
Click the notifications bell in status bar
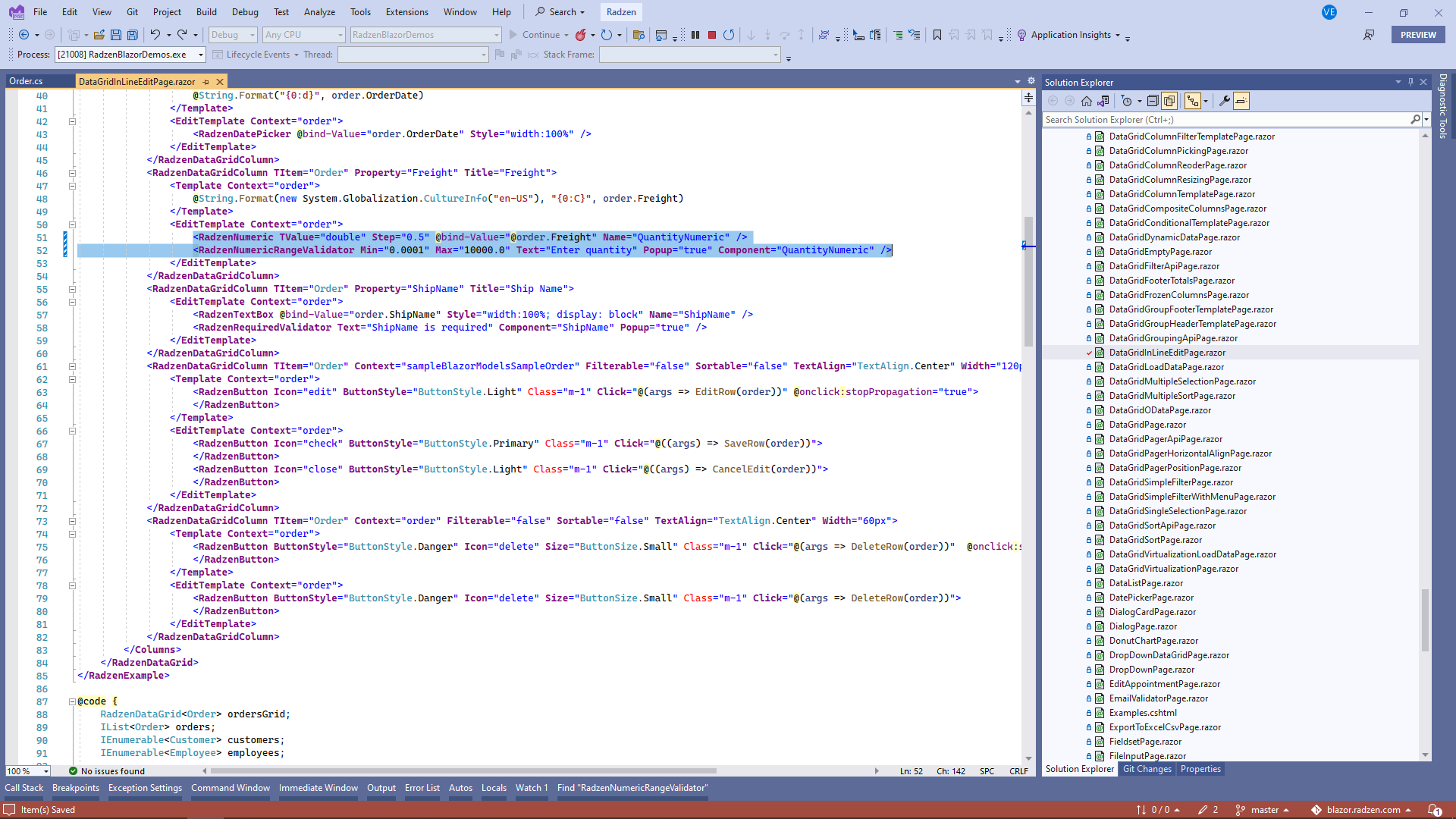pos(1434,810)
